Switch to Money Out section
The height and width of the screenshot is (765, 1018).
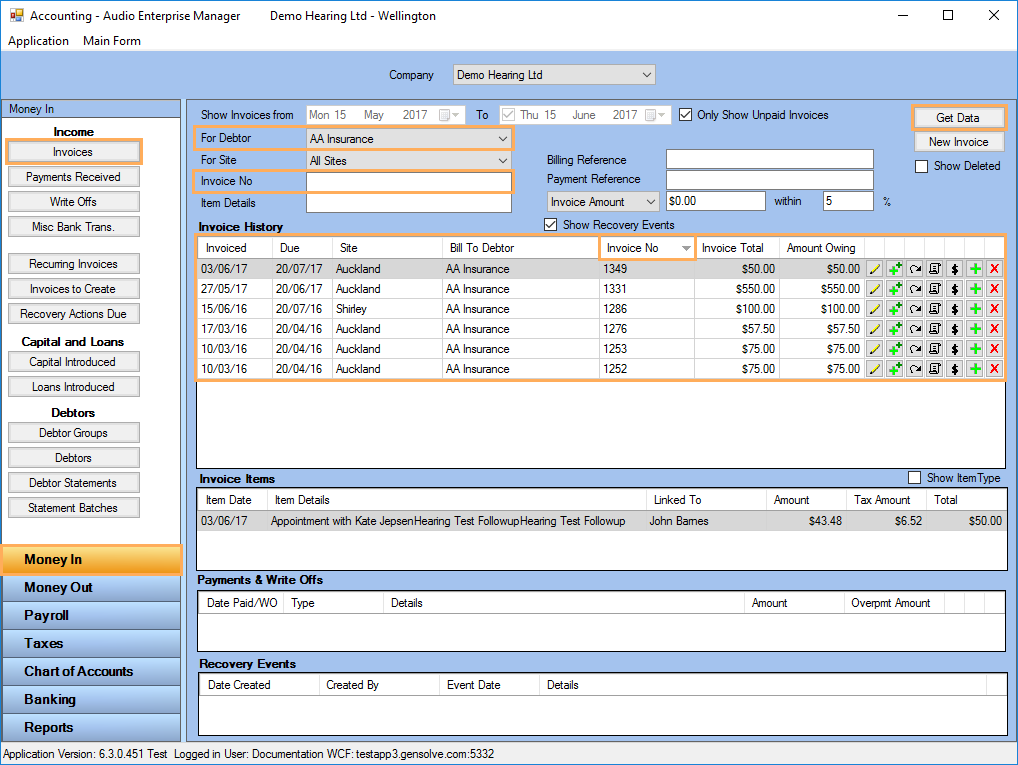click(x=92, y=588)
